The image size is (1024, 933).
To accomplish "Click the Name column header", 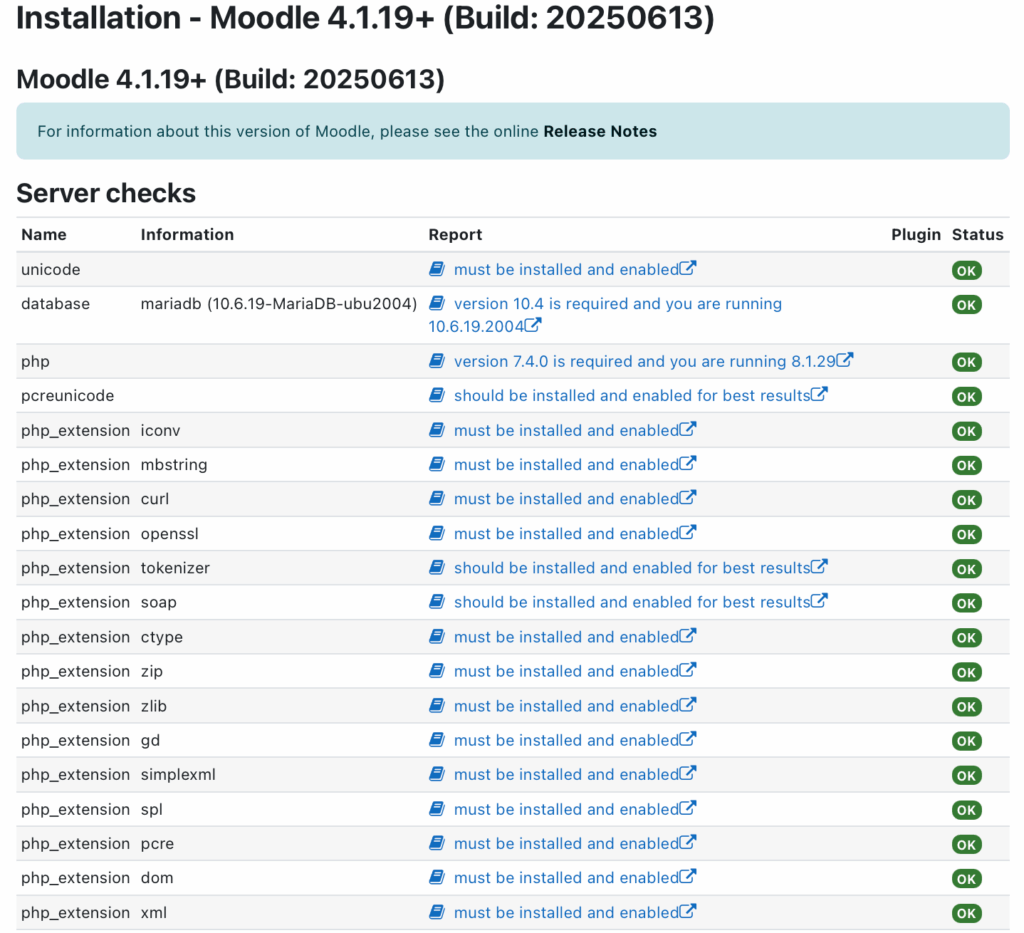I will [x=43, y=234].
